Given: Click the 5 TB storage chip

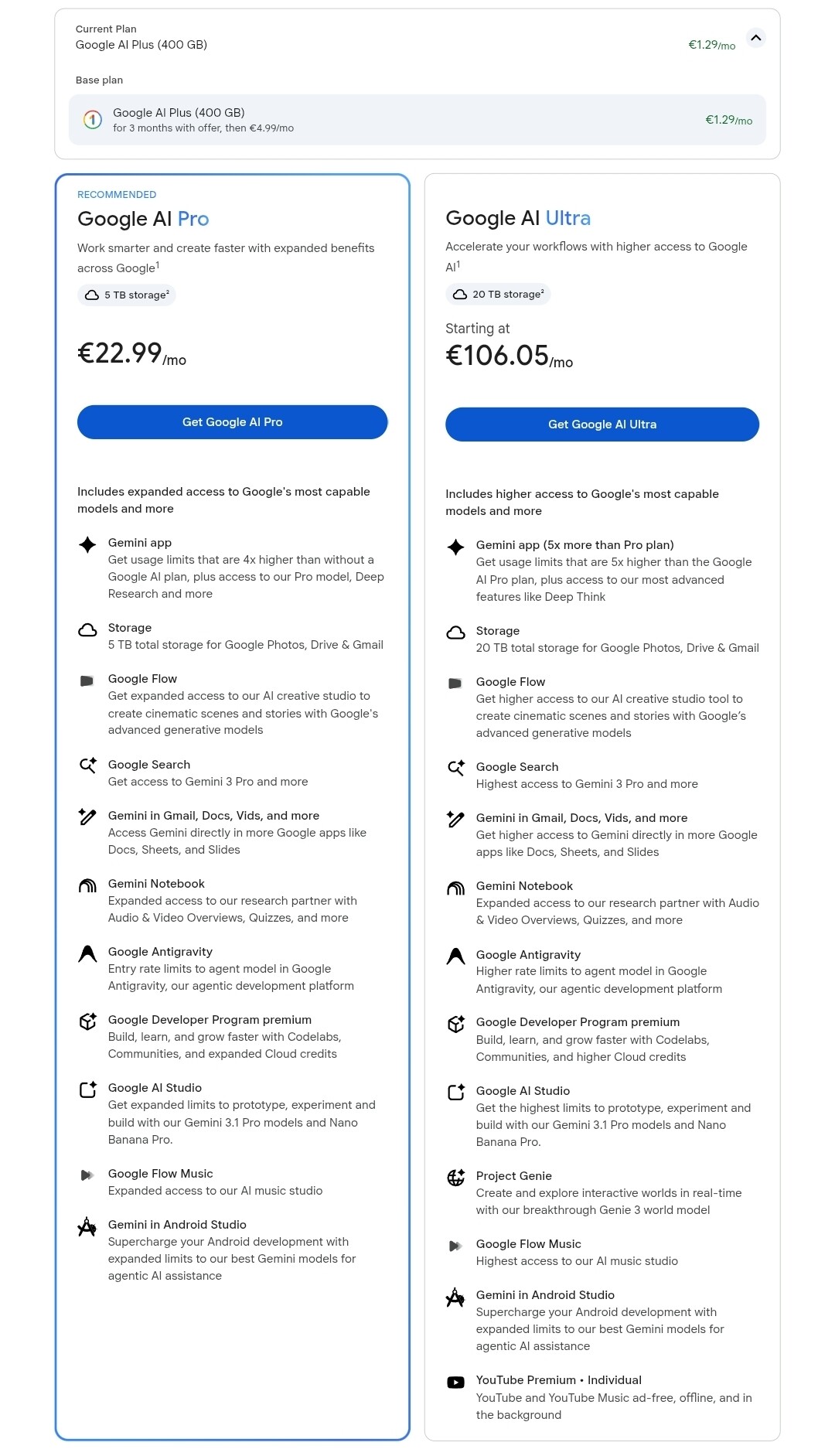Looking at the screenshot, I should tap(127, 295).
